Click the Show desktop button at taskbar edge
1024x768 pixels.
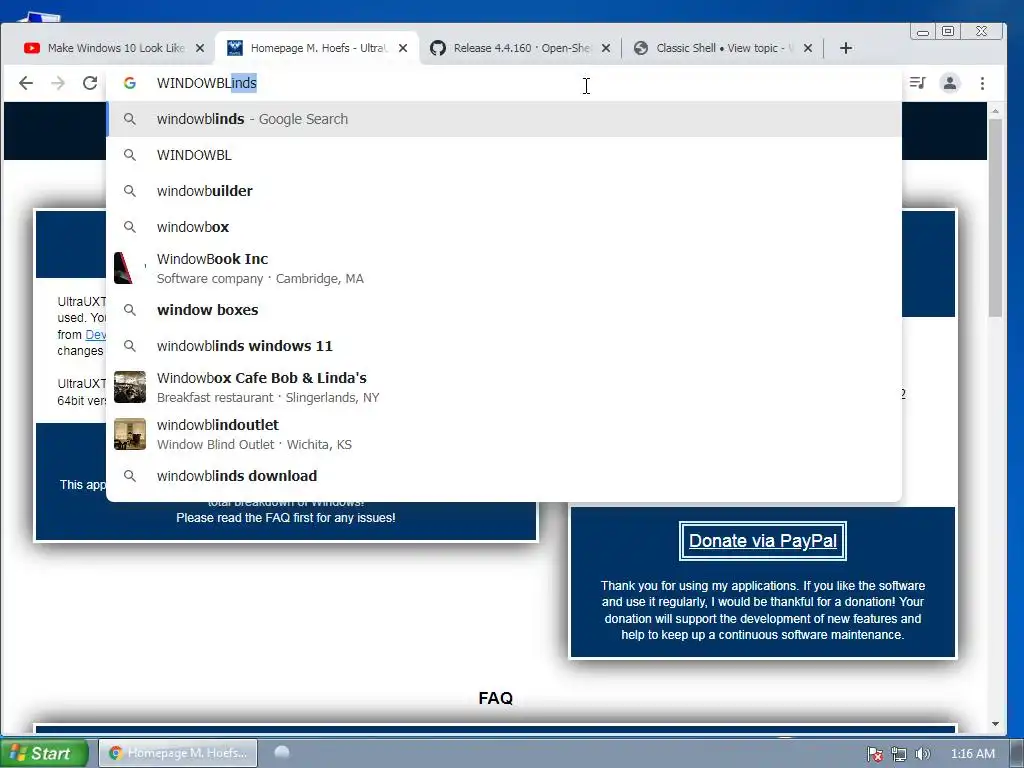point(1017,753)
